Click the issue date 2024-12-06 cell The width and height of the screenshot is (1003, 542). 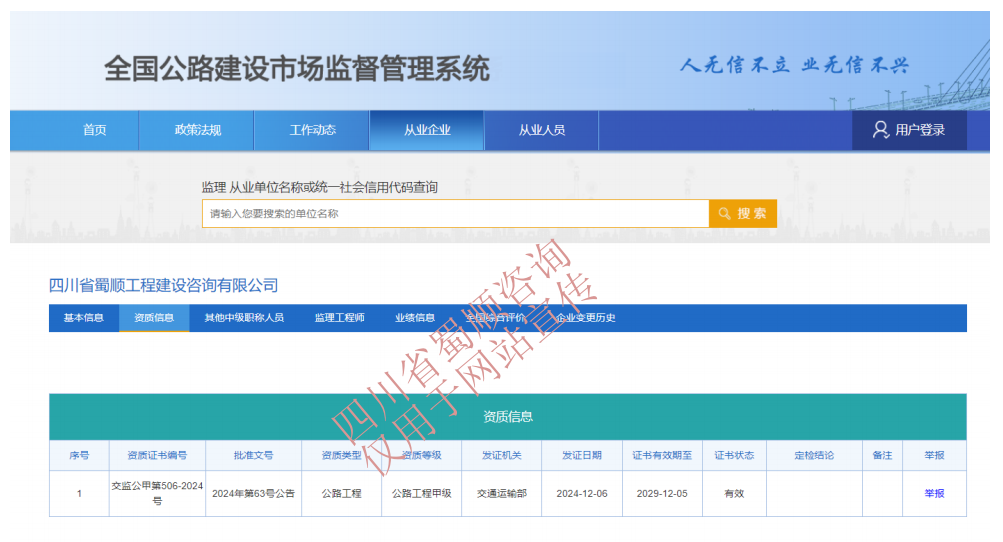coord(582,493)
